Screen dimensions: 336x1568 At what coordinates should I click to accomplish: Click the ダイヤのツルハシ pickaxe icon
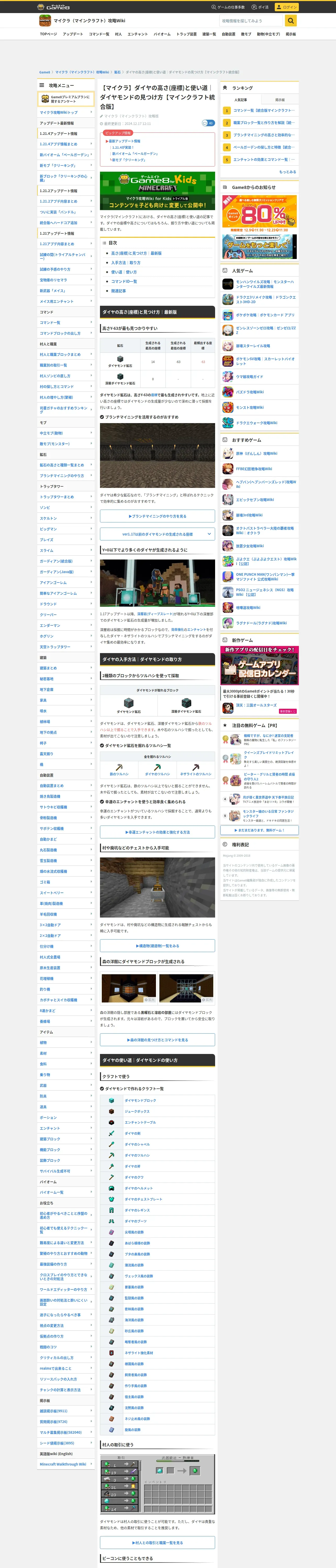coord(157,768)
